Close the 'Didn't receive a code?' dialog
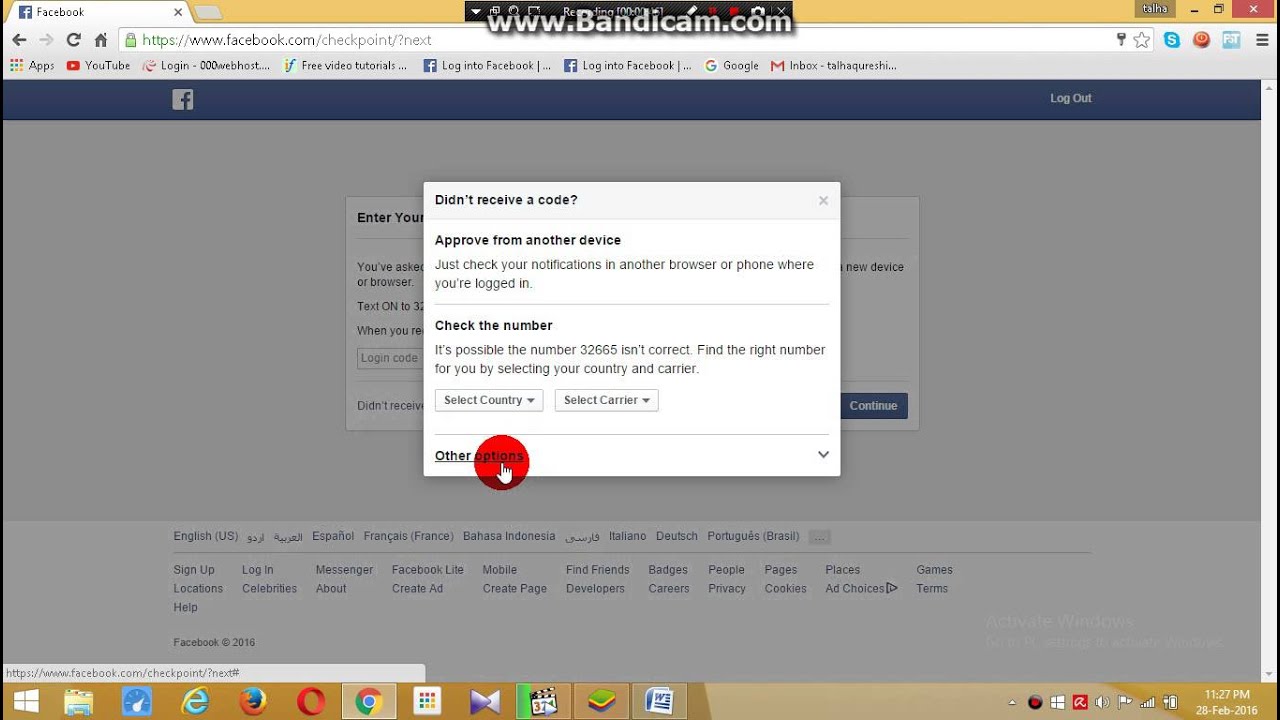The image size is (1280, 720). (823, 200)
